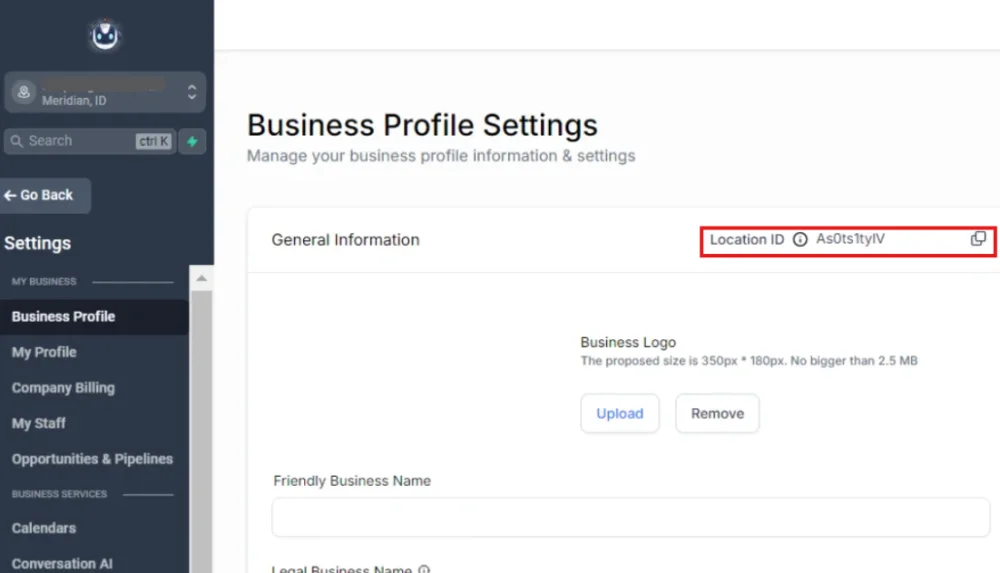This screenshot has width=1000, height=573.
Task: Upload a business logo
Action: pos(620,413)
